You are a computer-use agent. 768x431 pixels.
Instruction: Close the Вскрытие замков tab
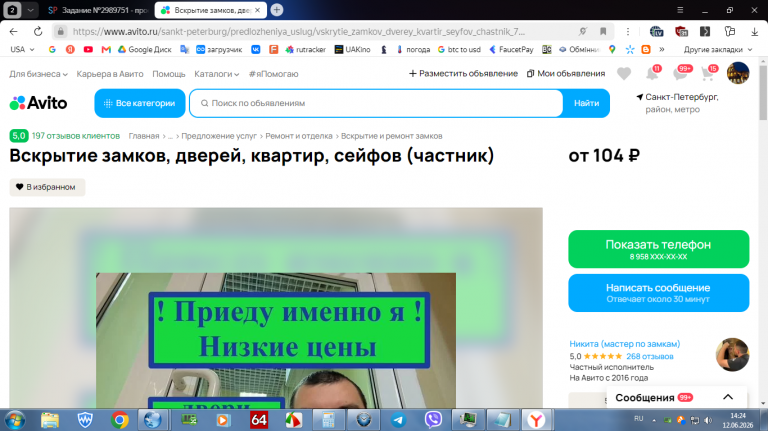[x=258, y=10]
